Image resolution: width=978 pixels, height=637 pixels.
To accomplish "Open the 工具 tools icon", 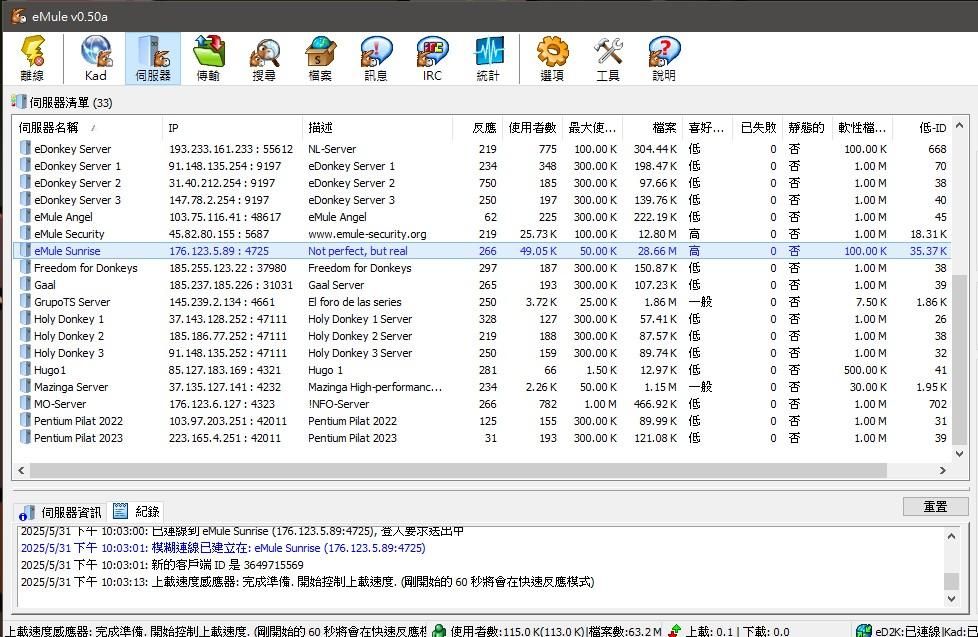I will click(x=608, y=58).
